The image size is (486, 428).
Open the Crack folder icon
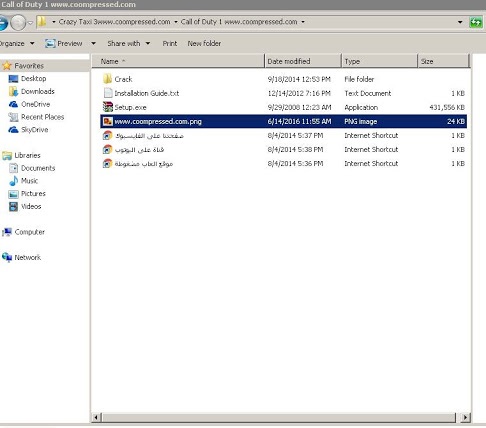[x=107, y=79]
